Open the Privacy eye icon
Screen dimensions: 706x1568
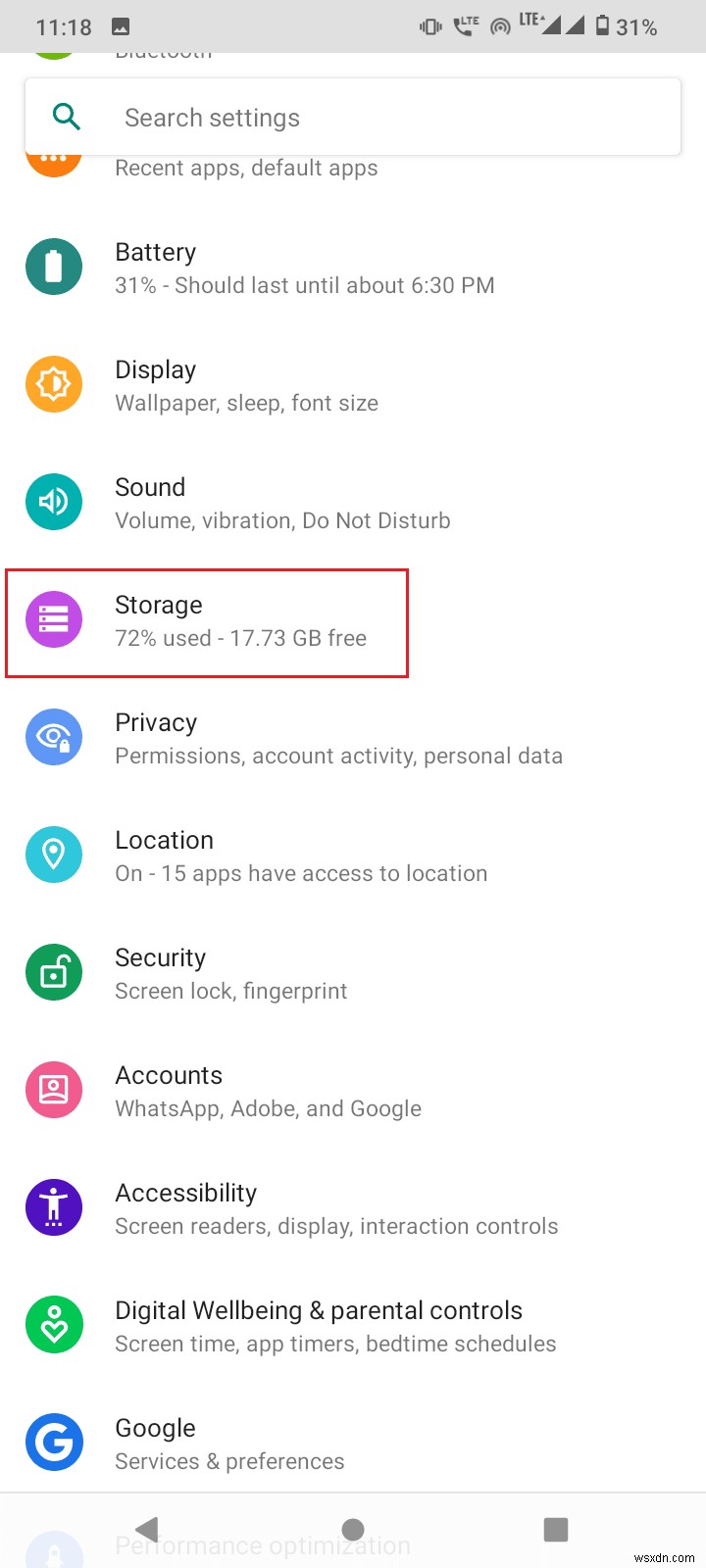[54, 737]
